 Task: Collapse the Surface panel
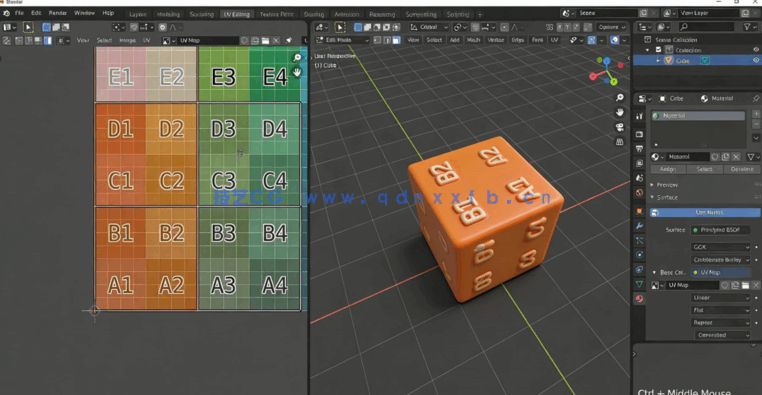click(667, 197)
